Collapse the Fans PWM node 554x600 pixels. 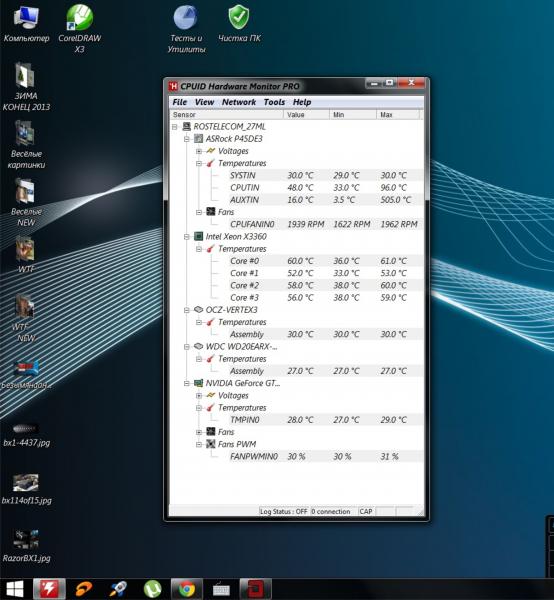pos(199,444)
